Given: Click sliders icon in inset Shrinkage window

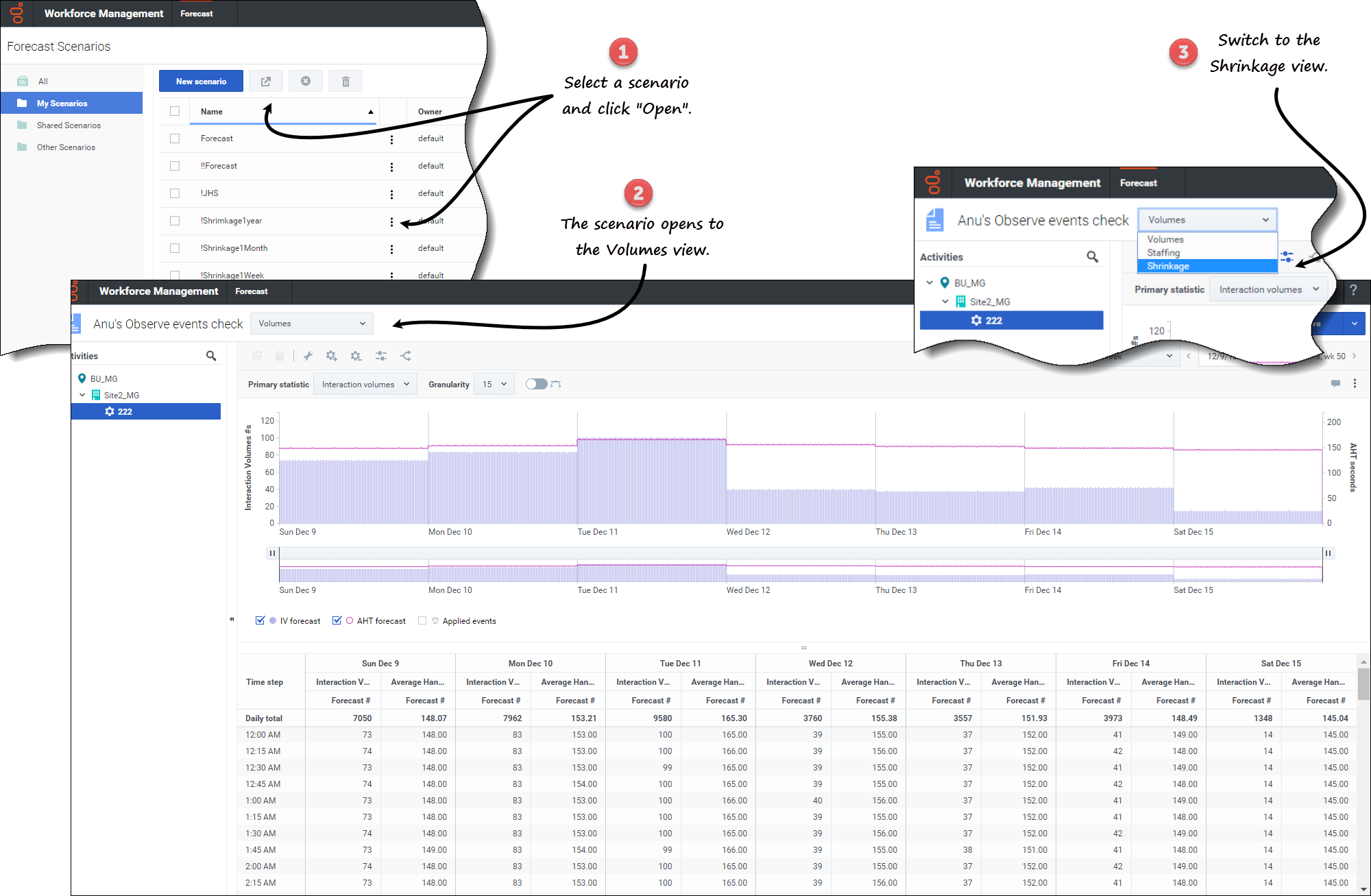Looking at the screenshot, I should [x=1287, y=256].
